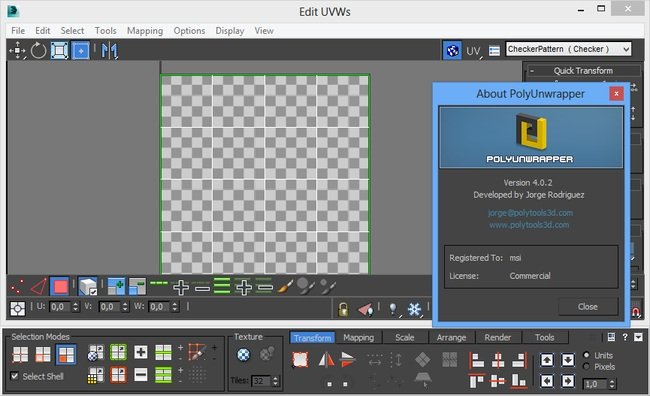Screen dimensions: 650x396
Task: Open the CheckerPattern texture dropdown
Action: [568, 49]
